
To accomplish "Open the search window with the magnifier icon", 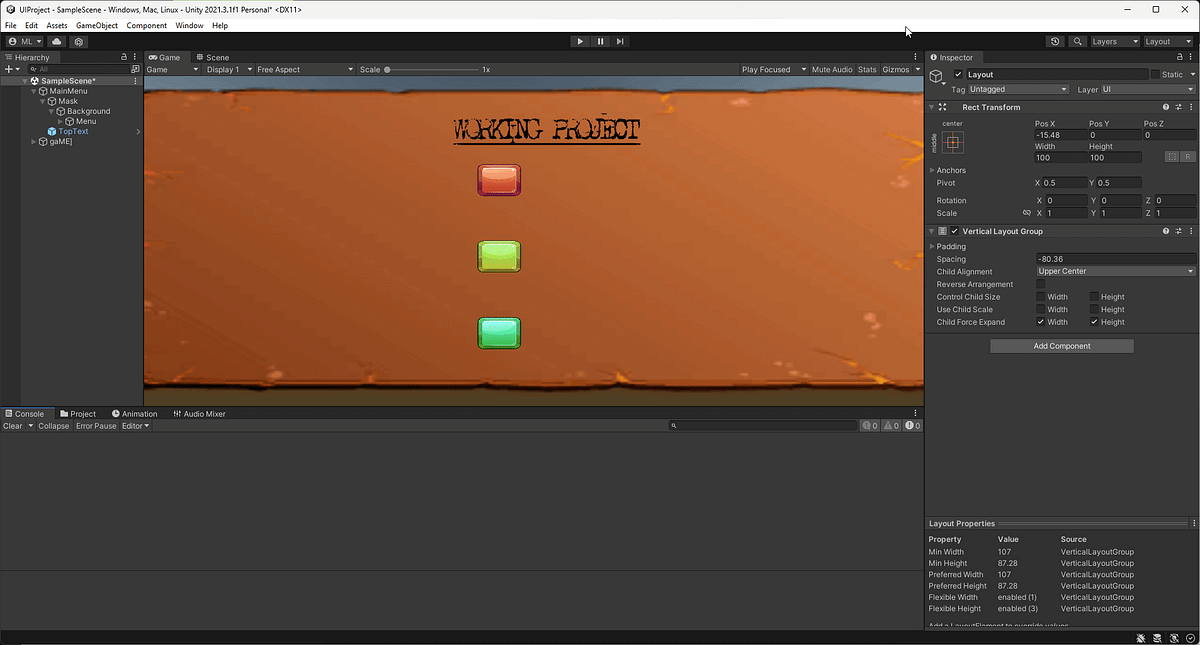I will (x=1078, y=42).
